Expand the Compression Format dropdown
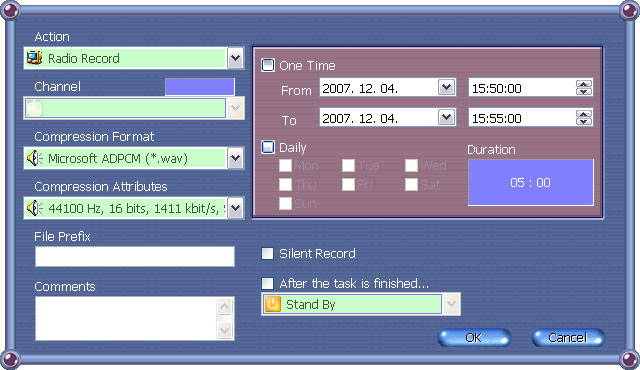Image resolution: width=640 pixels, height=370 pixels. coord(236,158)
